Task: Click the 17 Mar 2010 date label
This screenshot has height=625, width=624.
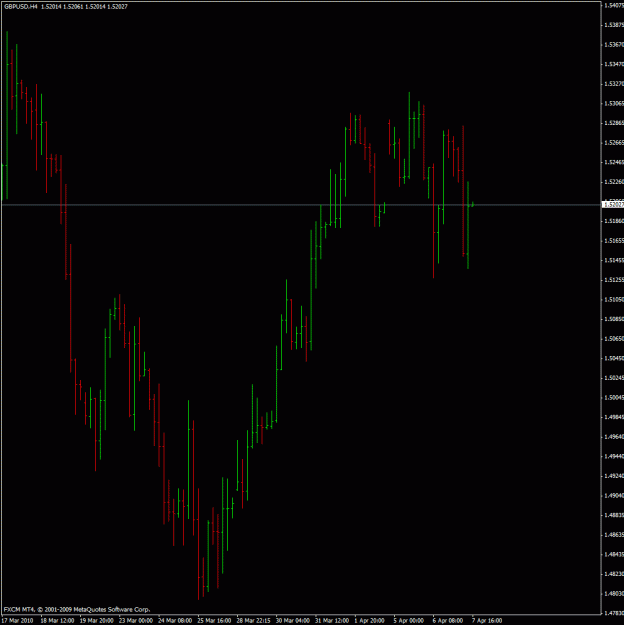Action: [18, 621]
